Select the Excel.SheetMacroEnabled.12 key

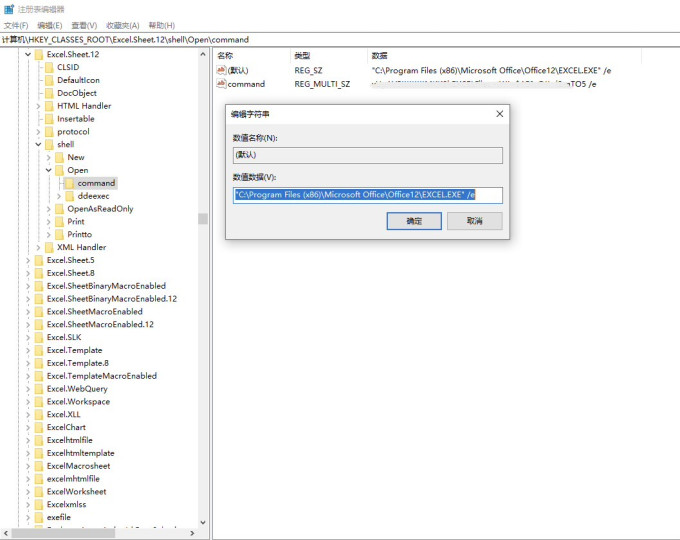click(100, 324)
